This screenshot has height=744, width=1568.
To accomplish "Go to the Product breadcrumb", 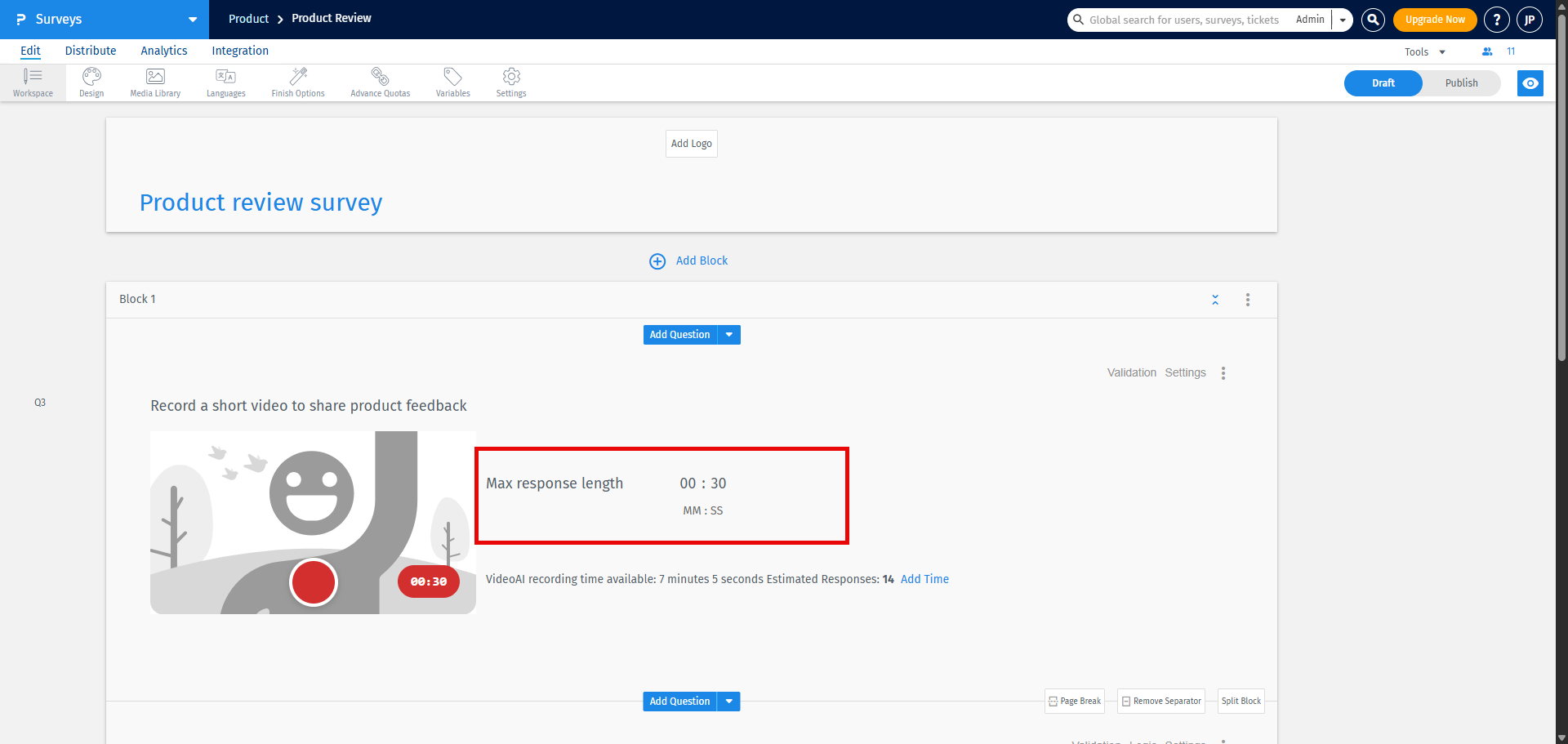I will point(248,19).
